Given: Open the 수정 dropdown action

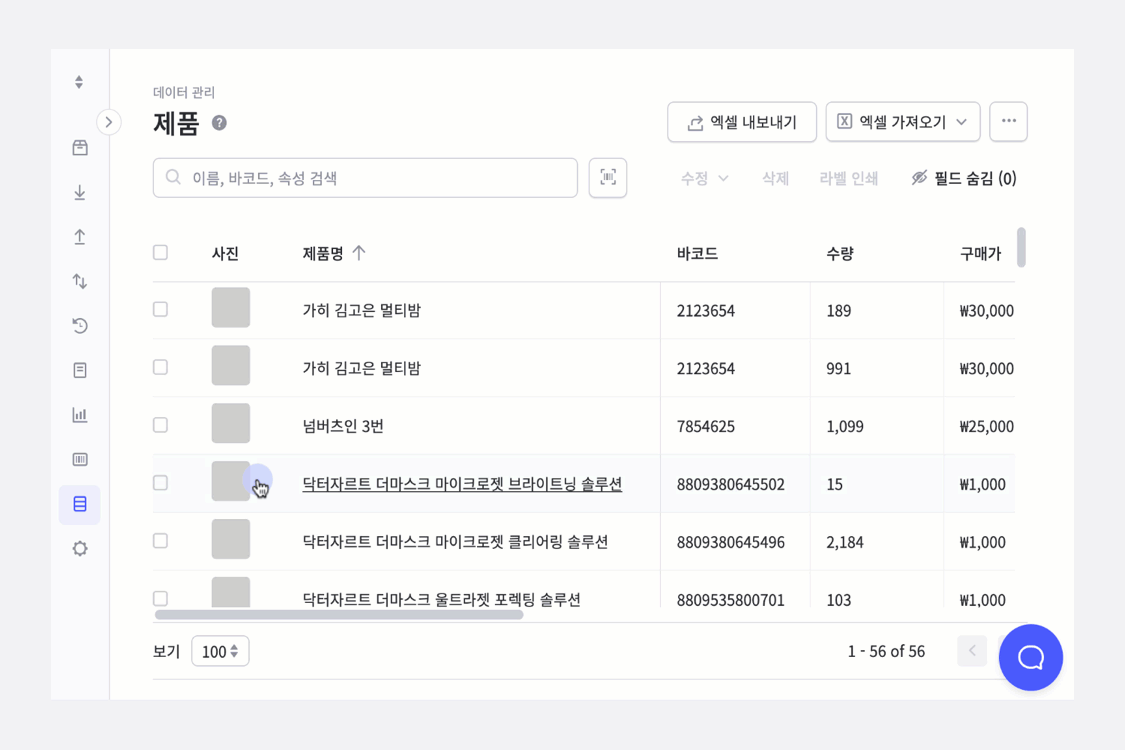Looking at the screenshot, I should 703,177.
